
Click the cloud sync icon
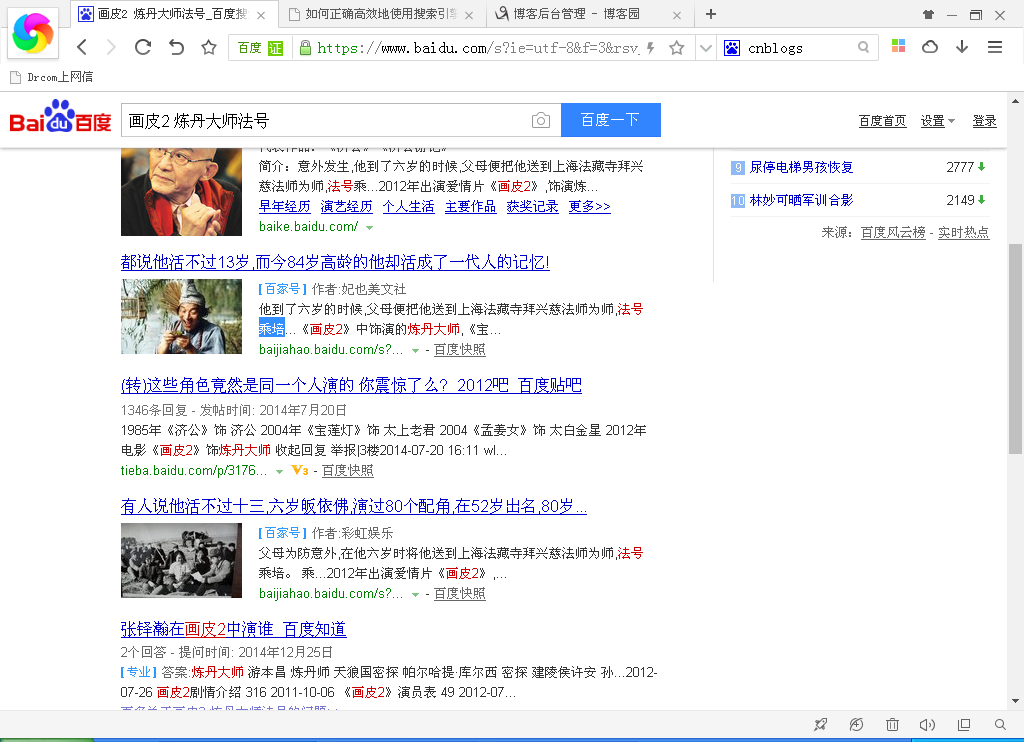pyautogui.click(x=929, y=47)
